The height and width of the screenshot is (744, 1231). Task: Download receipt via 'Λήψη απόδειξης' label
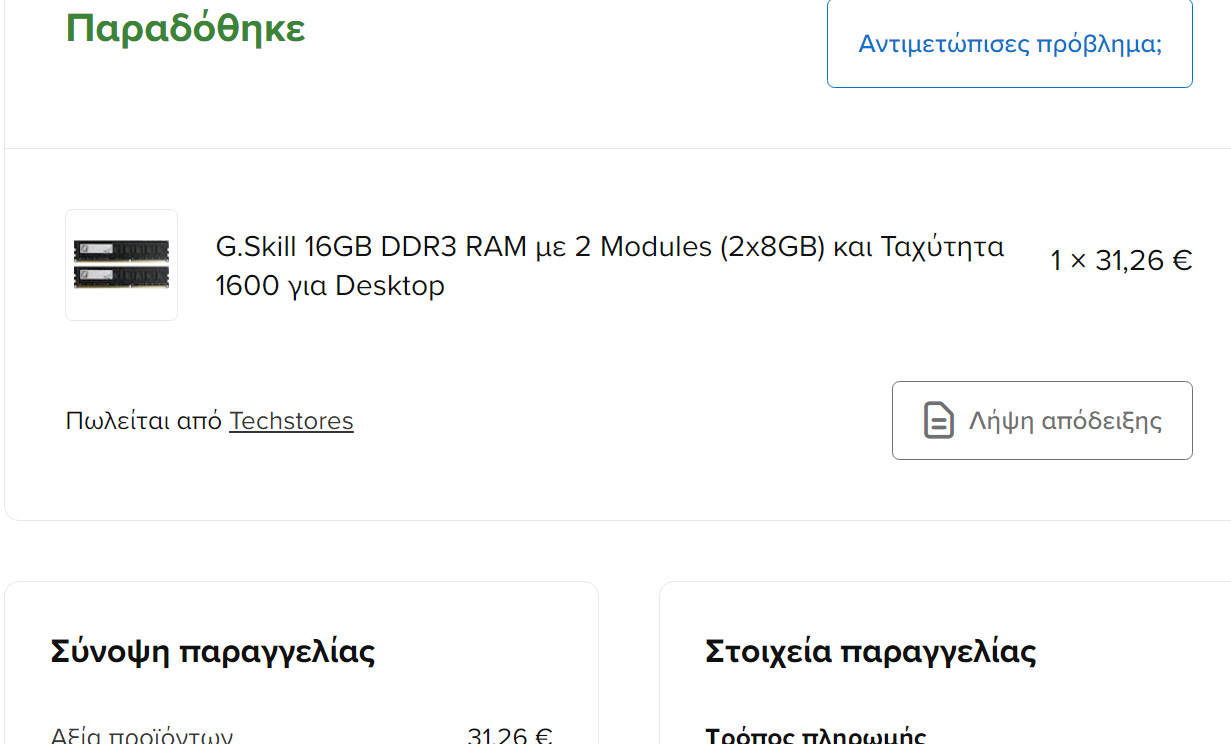point(1065,420)
